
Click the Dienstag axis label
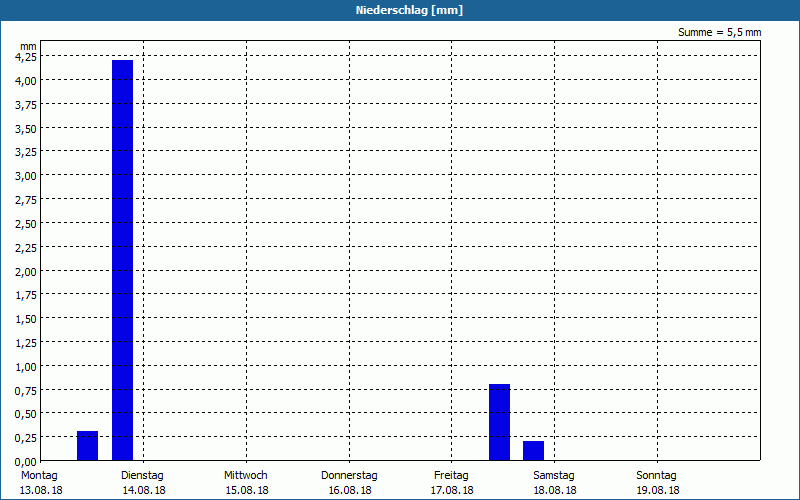(142, 475)
